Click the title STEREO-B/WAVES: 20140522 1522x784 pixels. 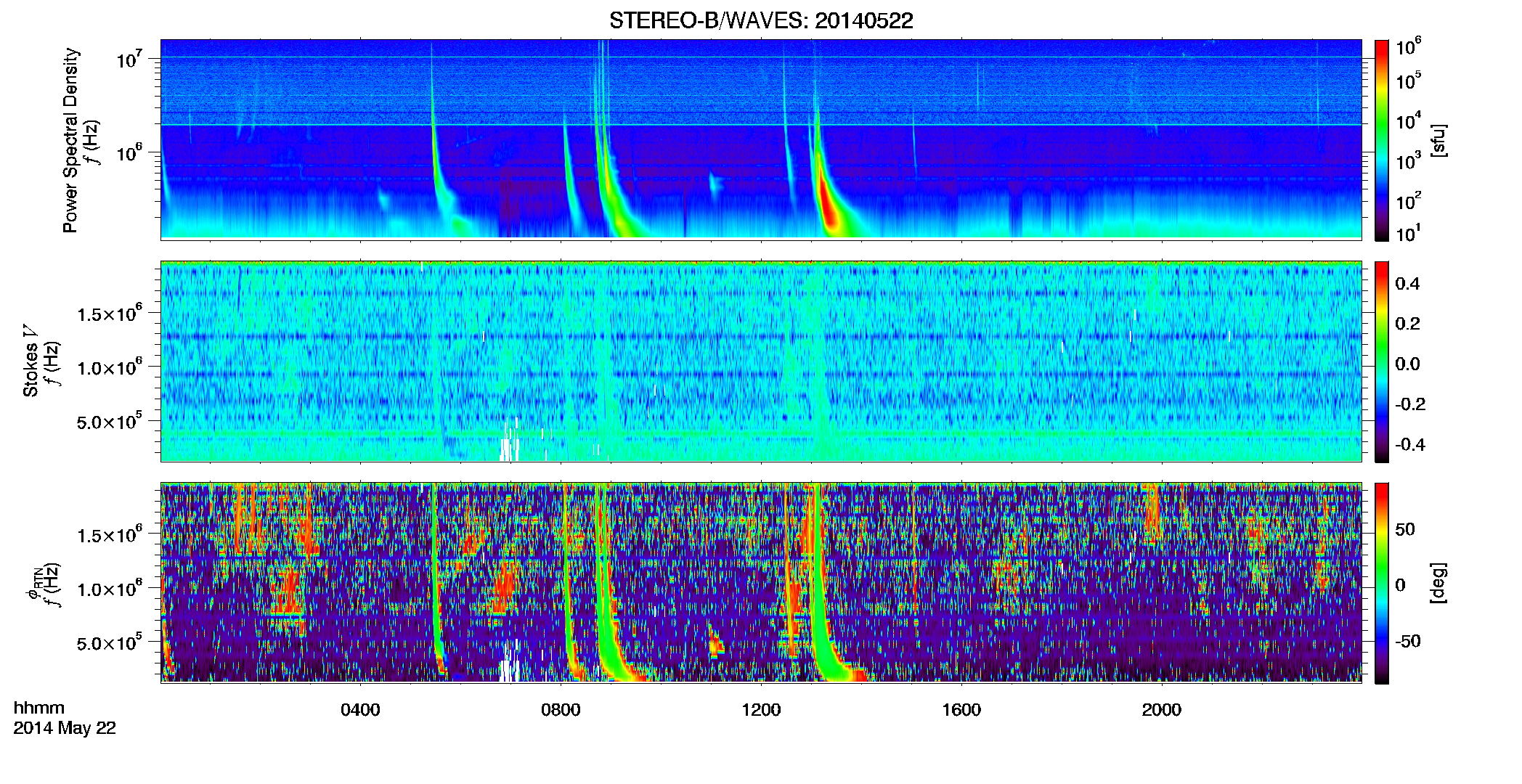(x=761, y=20)
